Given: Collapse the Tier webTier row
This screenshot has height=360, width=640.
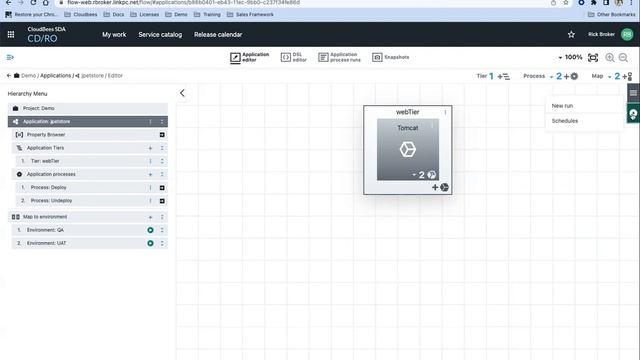Looking at the screenshot, I should click(162, 161).
